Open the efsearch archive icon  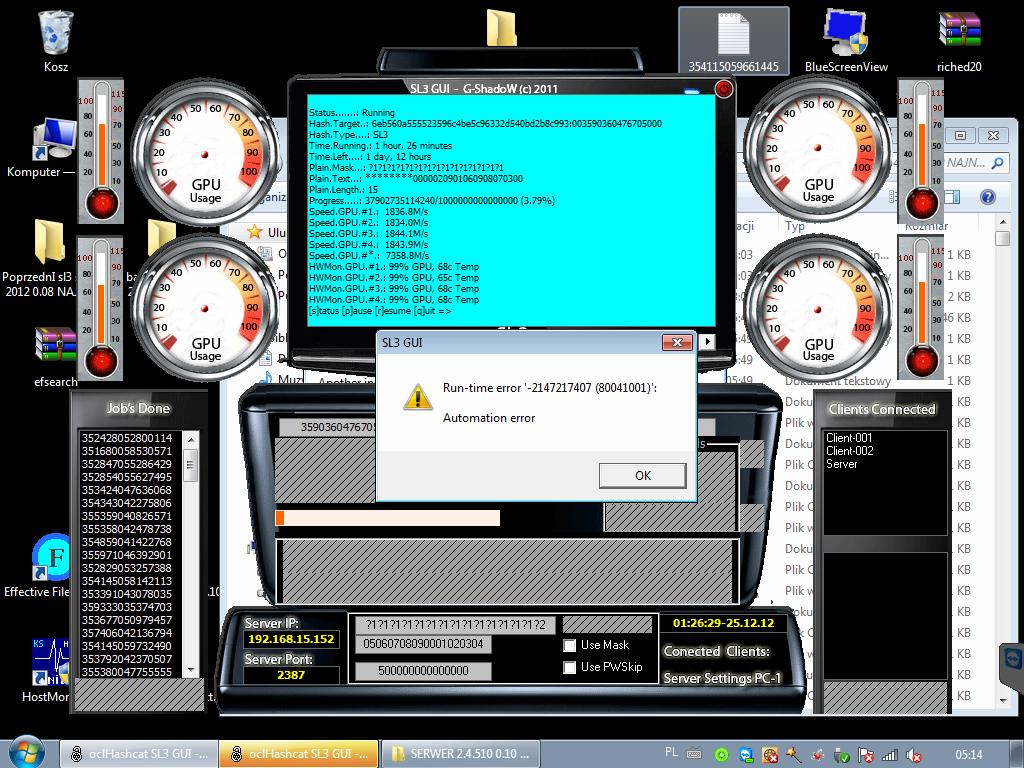coord(56,346)
